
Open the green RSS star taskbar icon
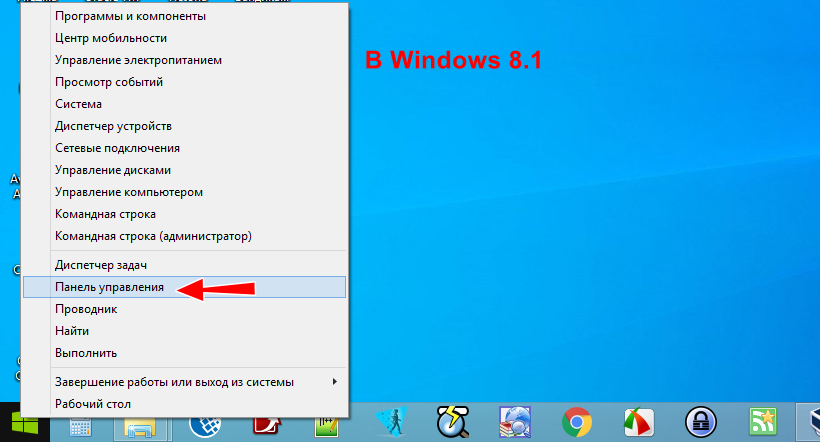[x=763, y=422]
